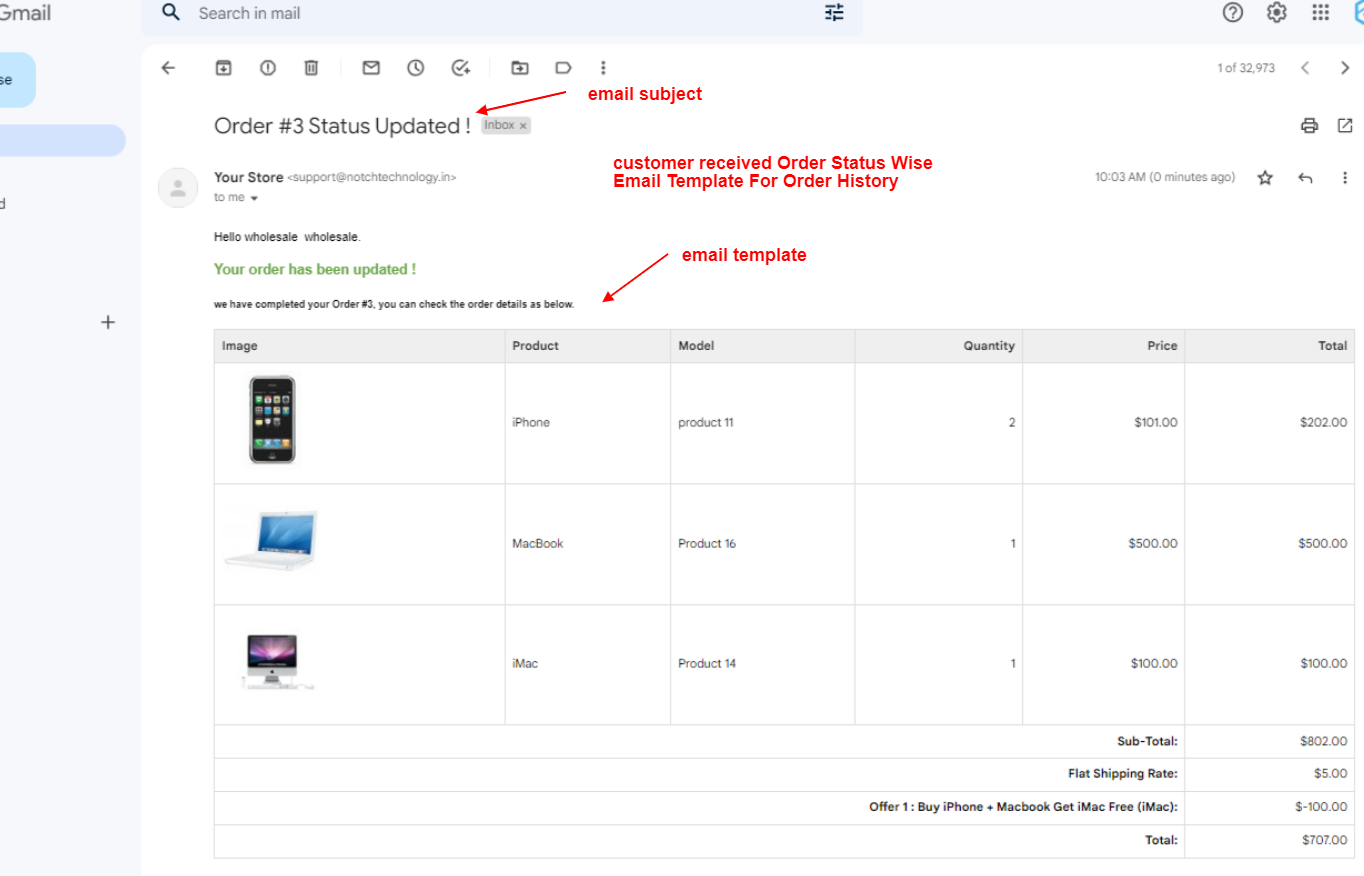Remove the Inbox label from the email
Viewport: 1364px width, 876px height.
[521, 124]
